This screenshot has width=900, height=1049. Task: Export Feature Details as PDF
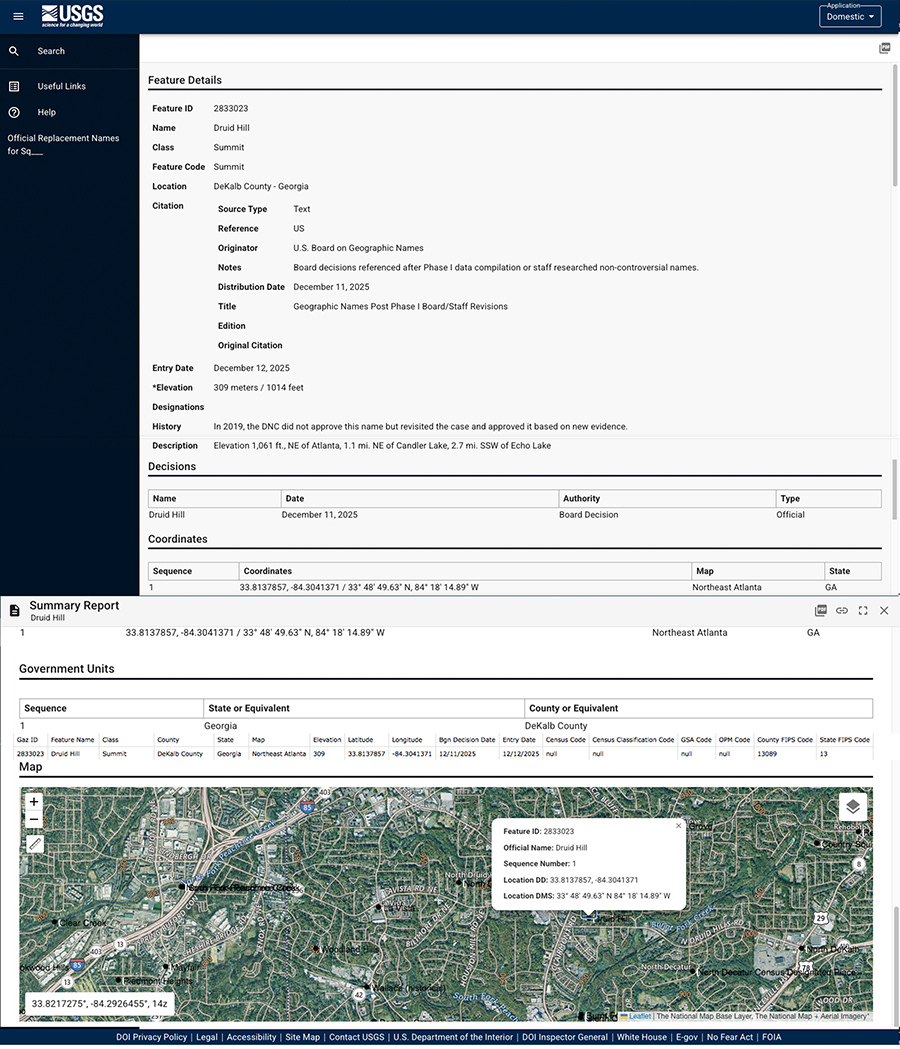884,48
